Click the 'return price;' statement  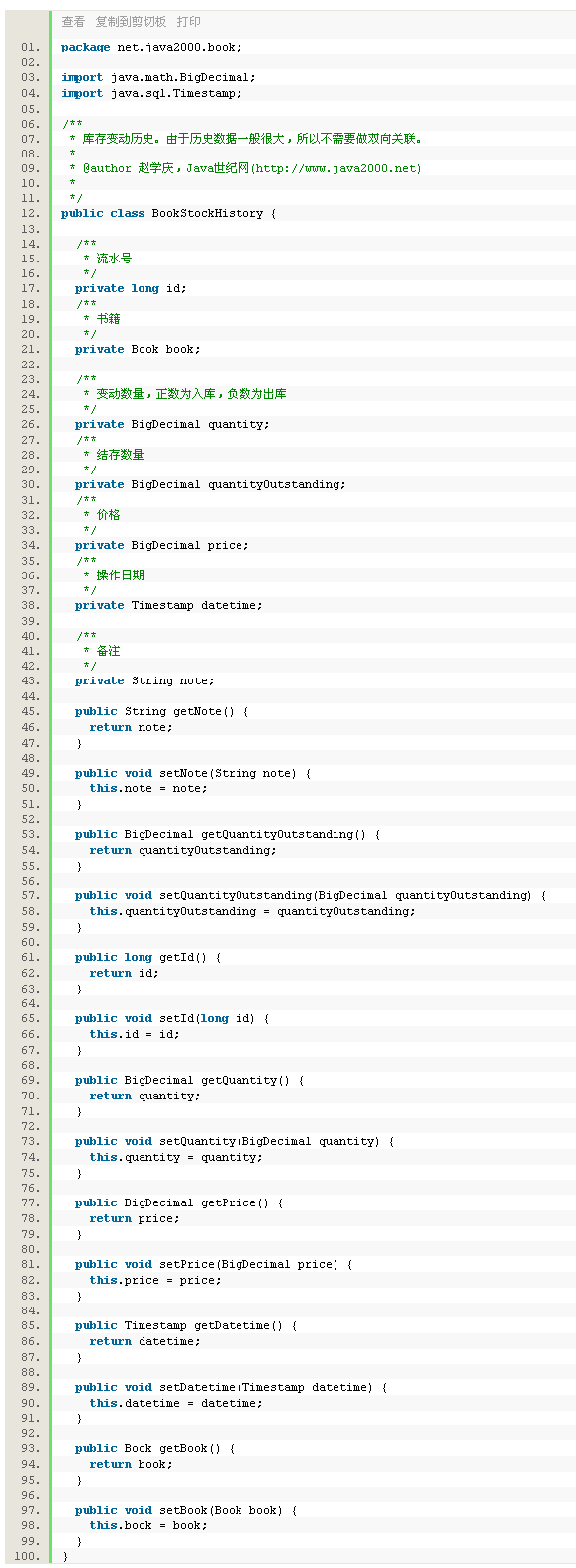click(135, 1218)
